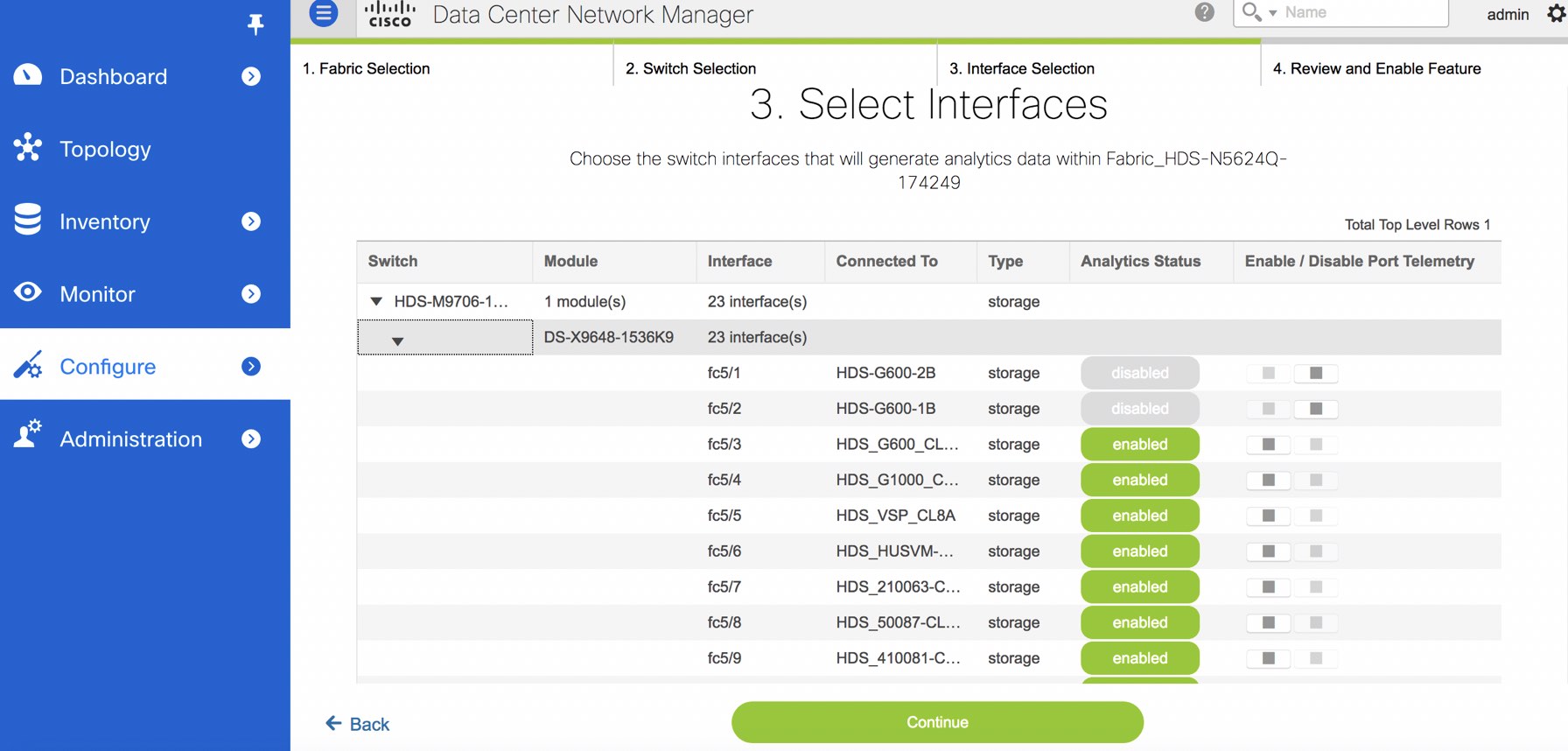This screenshot has width=1568, height=751.
Task: Toggle port telemetry for fc5/2
Action: click(x=1291, y=409)
